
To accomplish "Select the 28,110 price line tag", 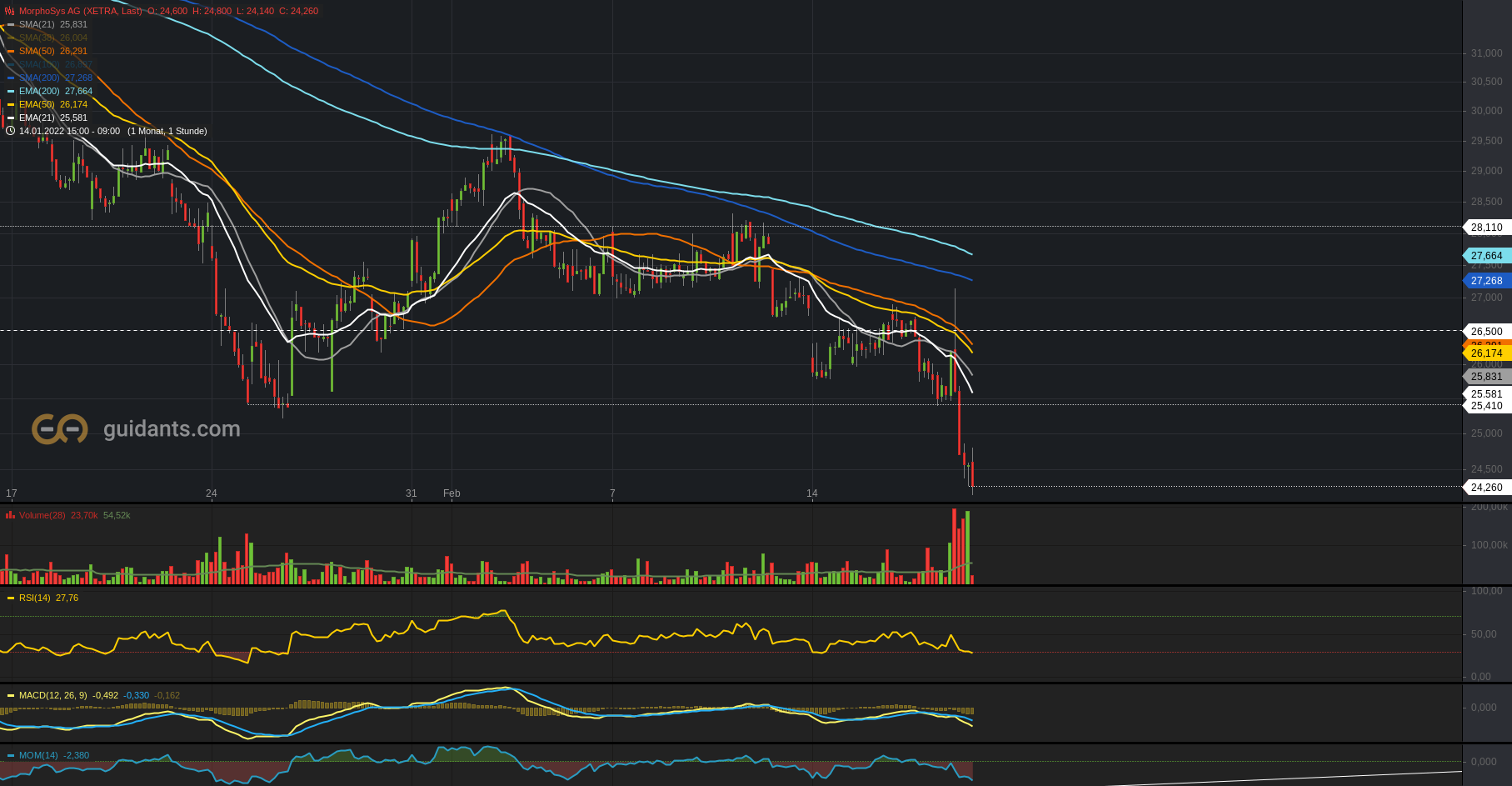I will [1486, 228].
